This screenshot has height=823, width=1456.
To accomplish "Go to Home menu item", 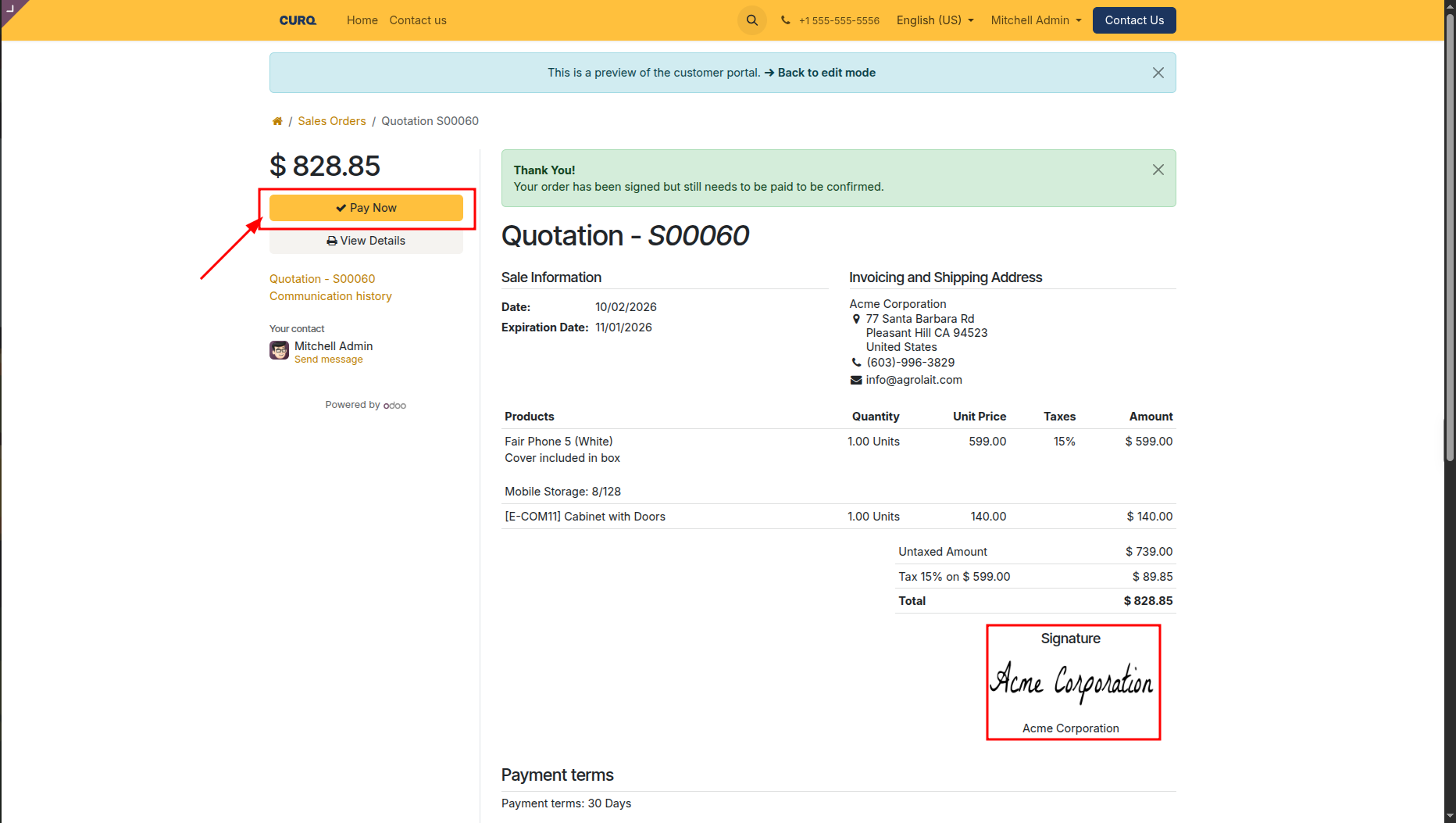I will [x=362, y=20].
